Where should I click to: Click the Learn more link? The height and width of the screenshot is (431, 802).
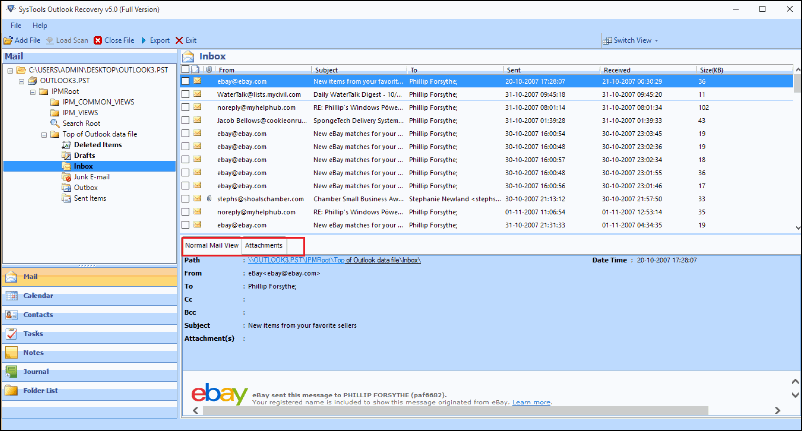click(x=531, y=402)
